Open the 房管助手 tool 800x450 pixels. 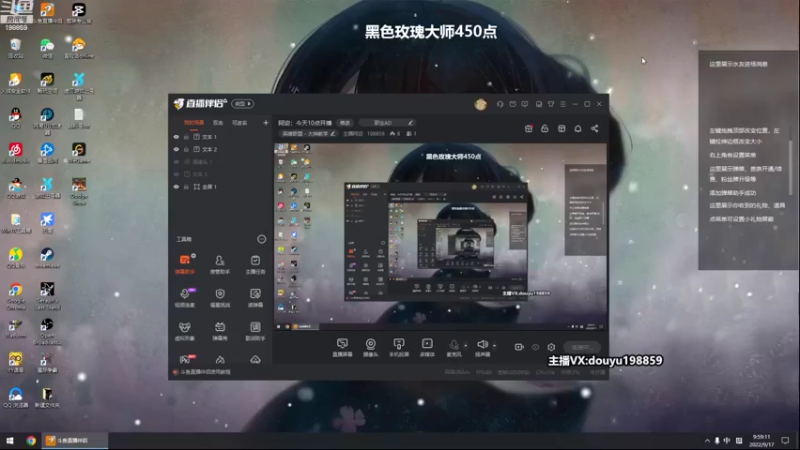coord(220,264)
